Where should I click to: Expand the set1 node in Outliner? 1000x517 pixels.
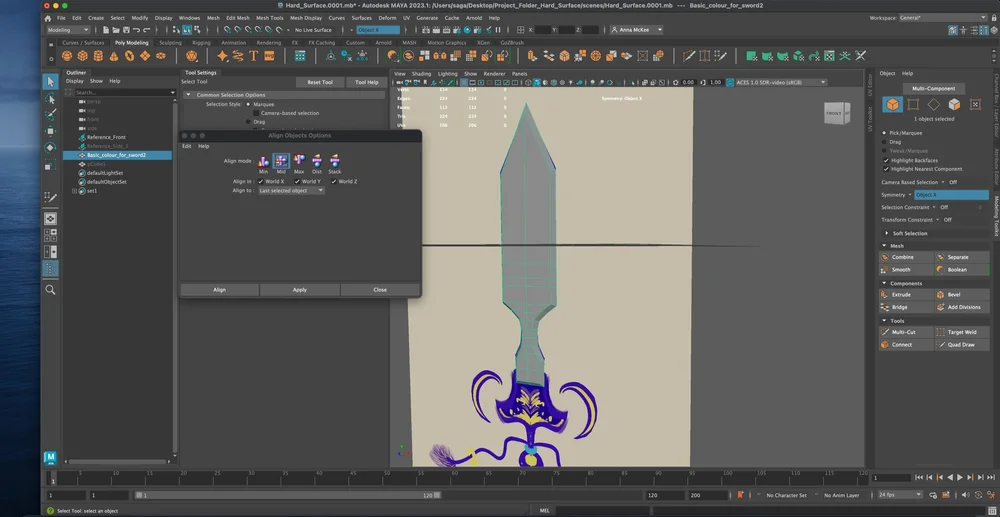coord(74,191)
